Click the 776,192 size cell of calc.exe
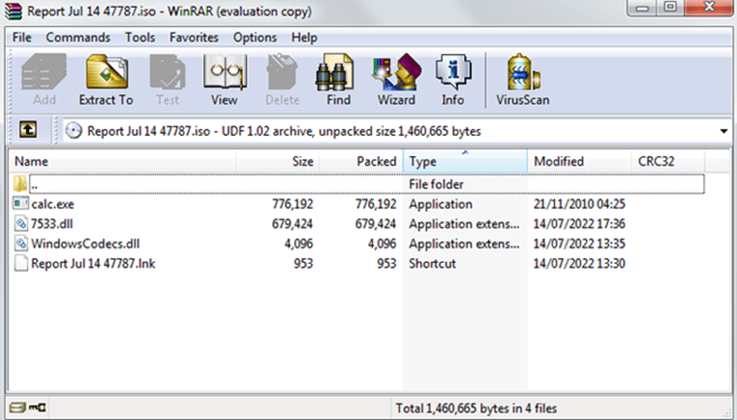 click(292, 204)
